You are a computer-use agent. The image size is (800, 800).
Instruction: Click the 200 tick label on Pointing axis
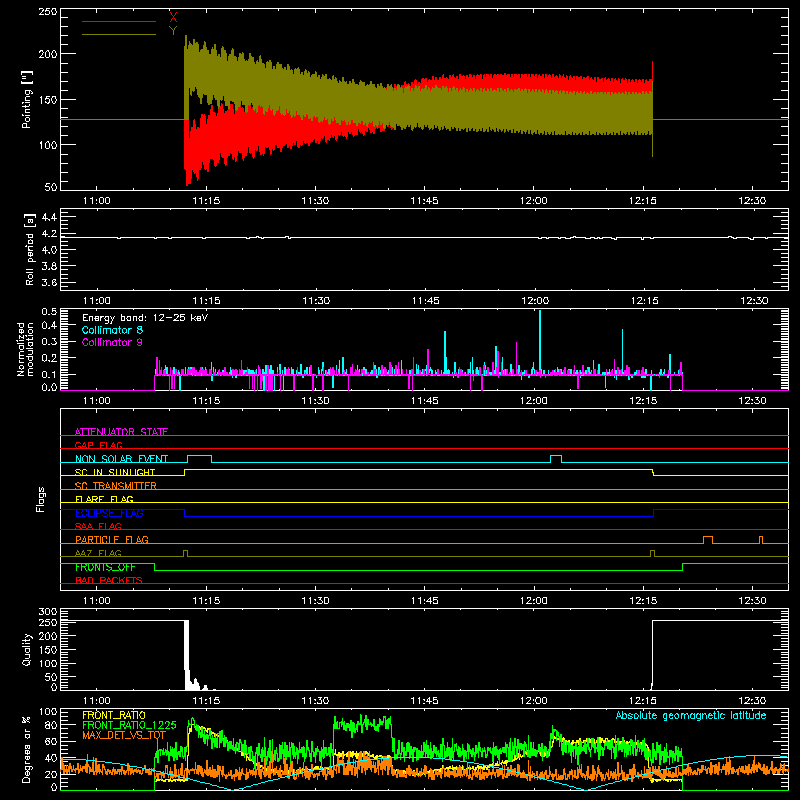point(48,54)
